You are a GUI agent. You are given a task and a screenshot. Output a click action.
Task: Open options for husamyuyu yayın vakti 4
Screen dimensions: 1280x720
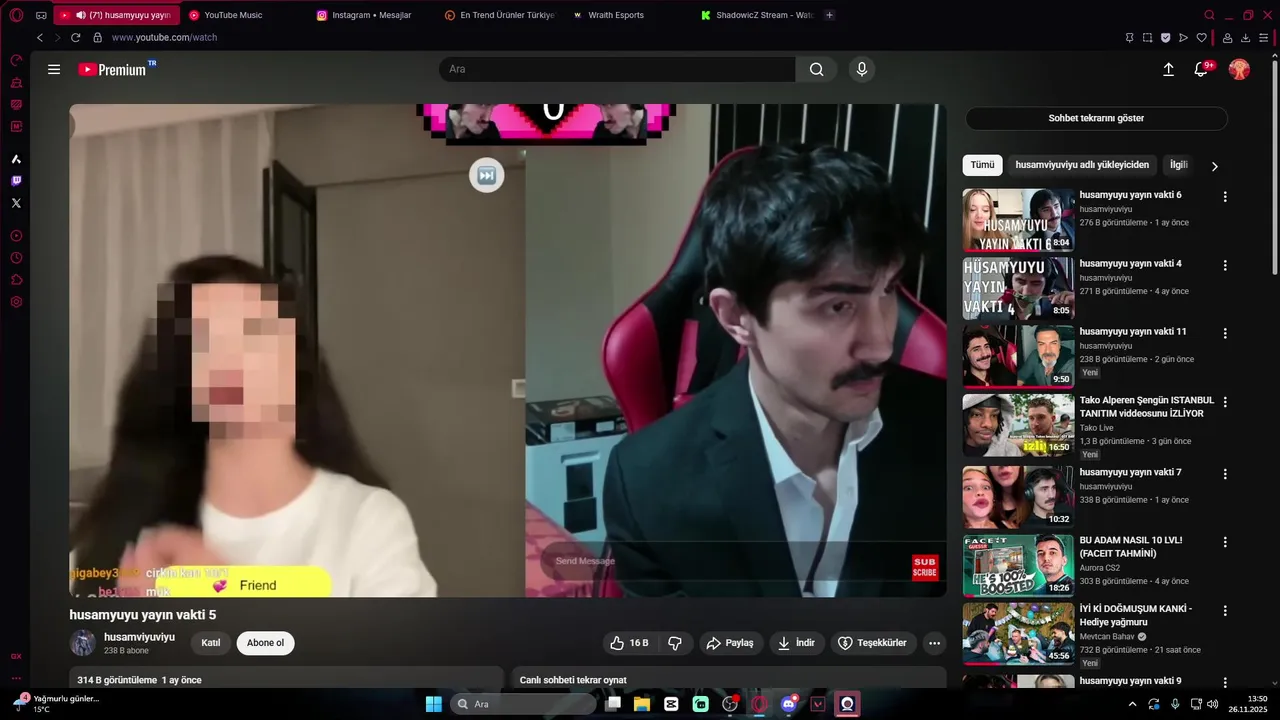tap(1225, 266)
